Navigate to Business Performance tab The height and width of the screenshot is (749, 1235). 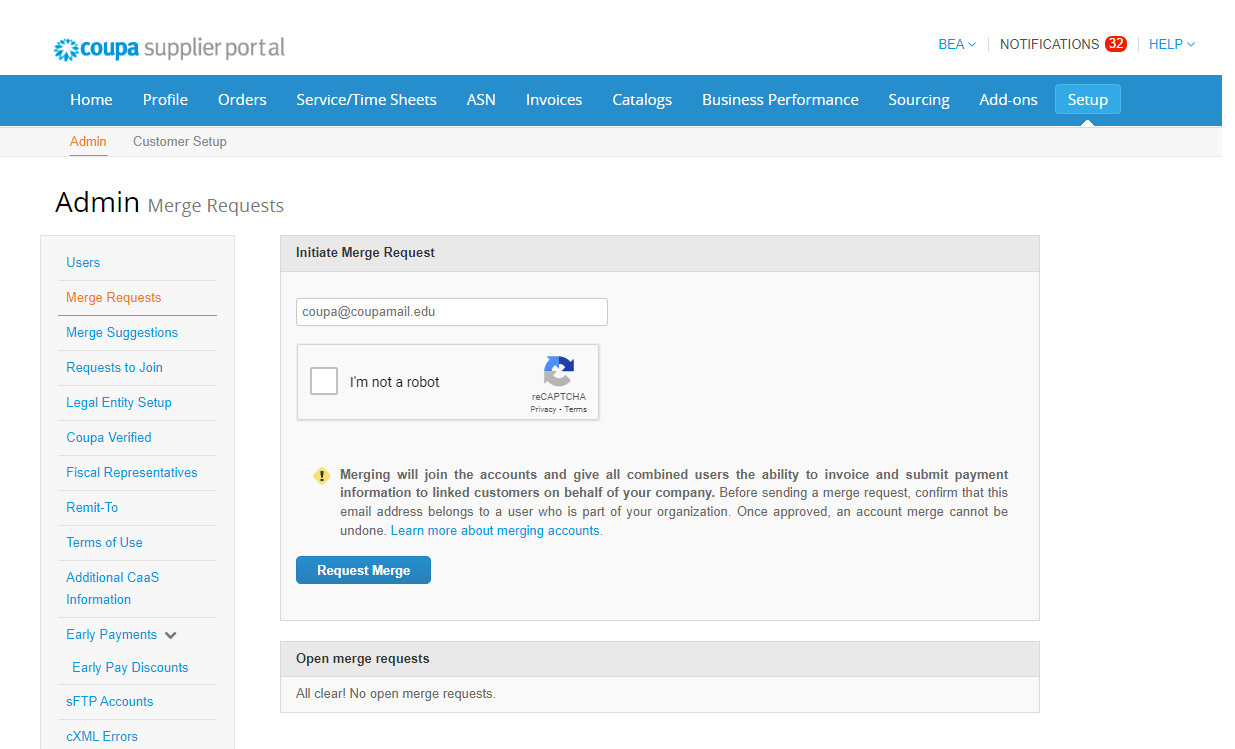click(x=780, y=100)
